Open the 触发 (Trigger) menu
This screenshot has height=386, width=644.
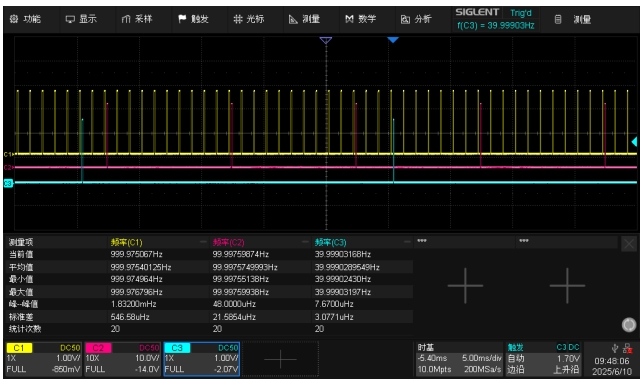tap(193, 19)
